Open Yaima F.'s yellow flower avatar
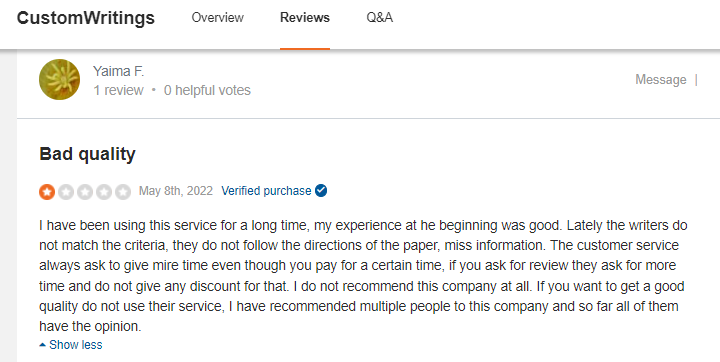 pos(59,79)
